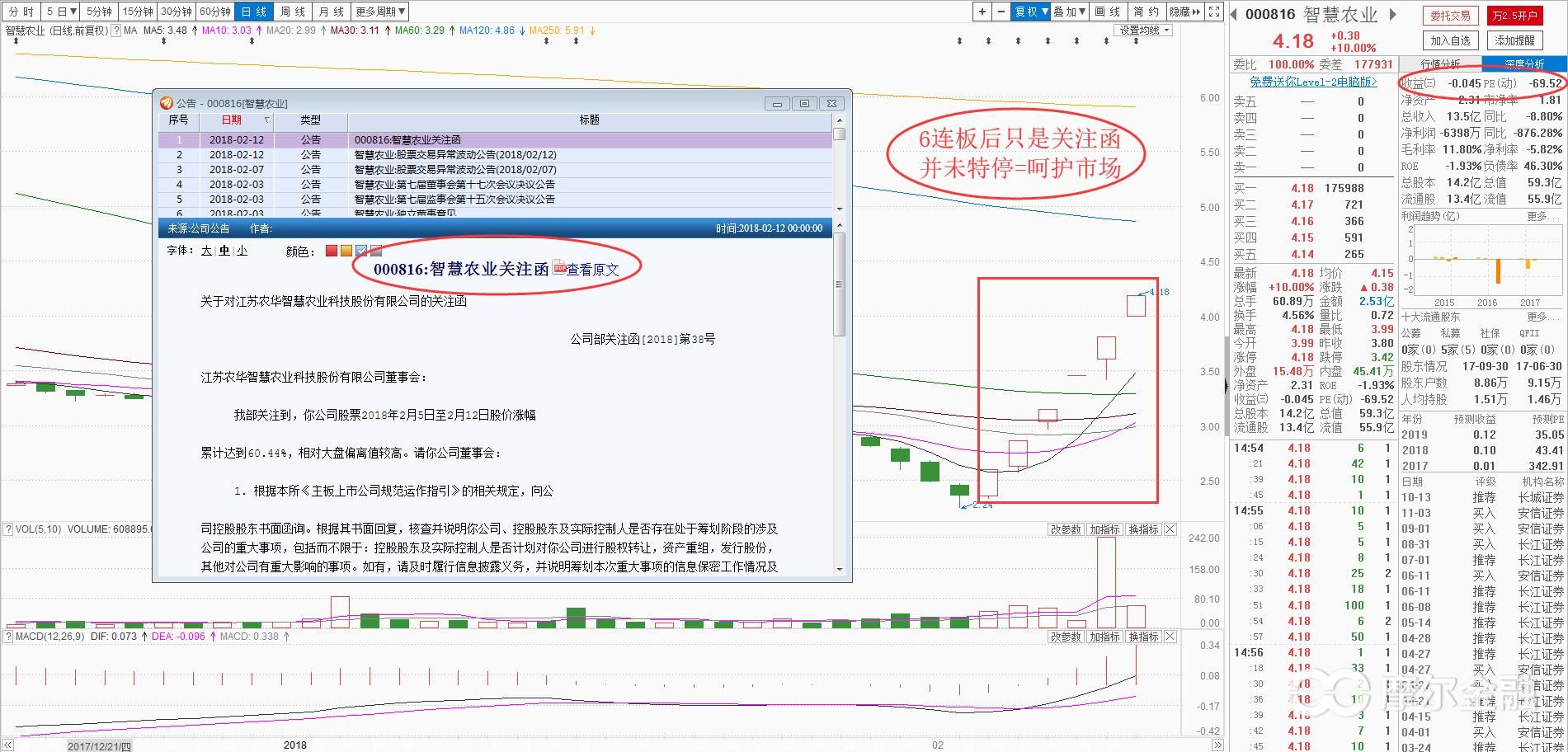Set font size to 大
Viewport: 1568px width, 752px height.
pos(206,251)
